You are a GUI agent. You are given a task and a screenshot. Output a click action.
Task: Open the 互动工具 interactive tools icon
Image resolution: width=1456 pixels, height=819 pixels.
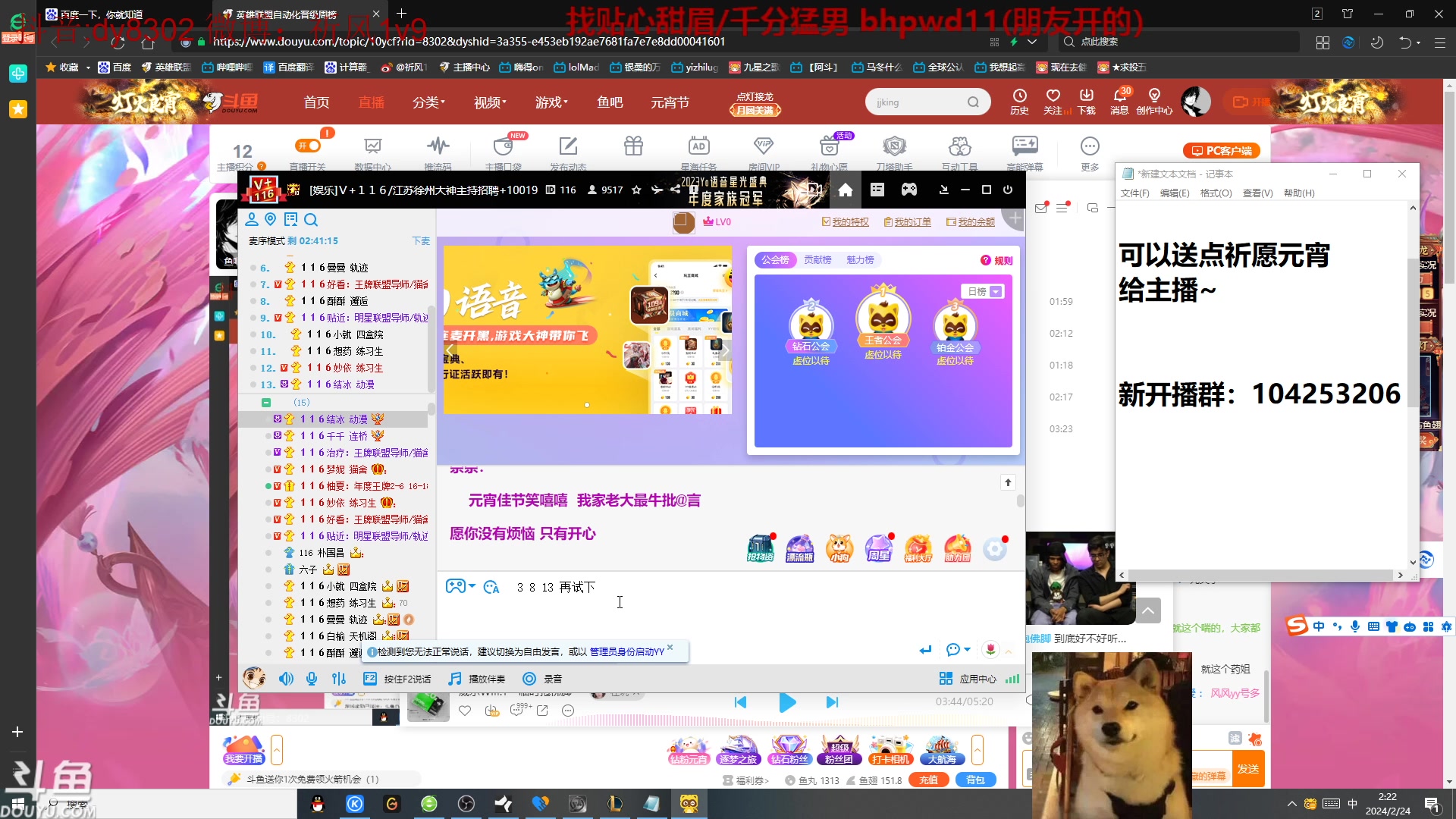[x=959, y=146]
